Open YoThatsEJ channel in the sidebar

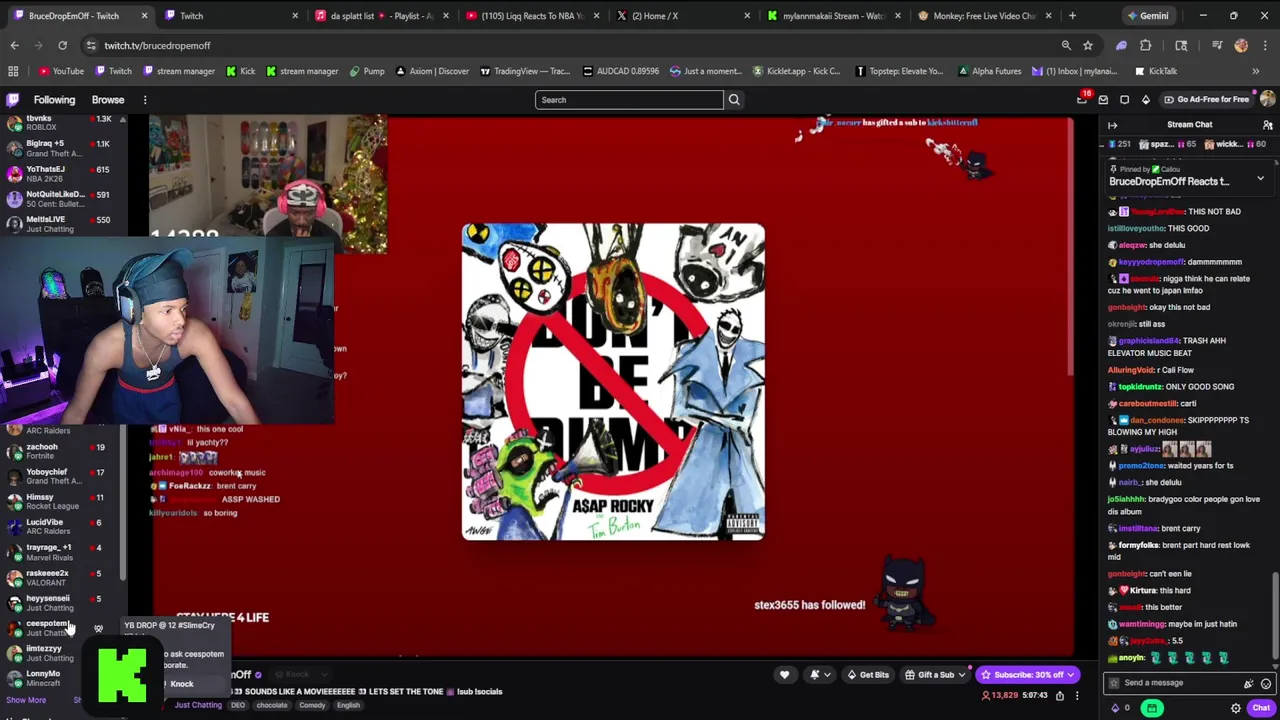60,174
